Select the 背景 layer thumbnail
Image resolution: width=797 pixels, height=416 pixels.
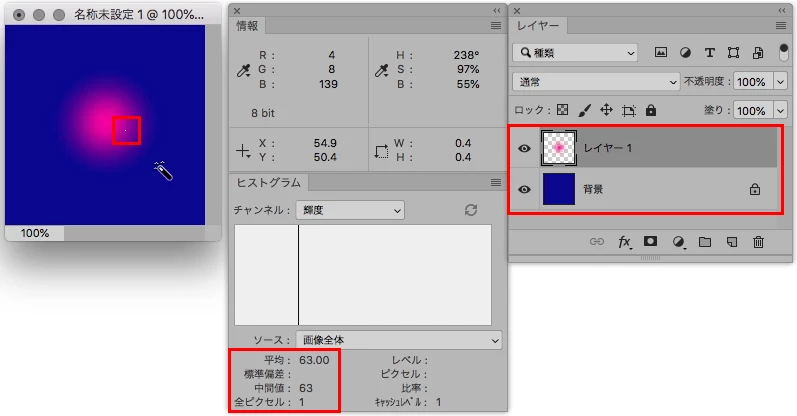click(x=559, y=189)
